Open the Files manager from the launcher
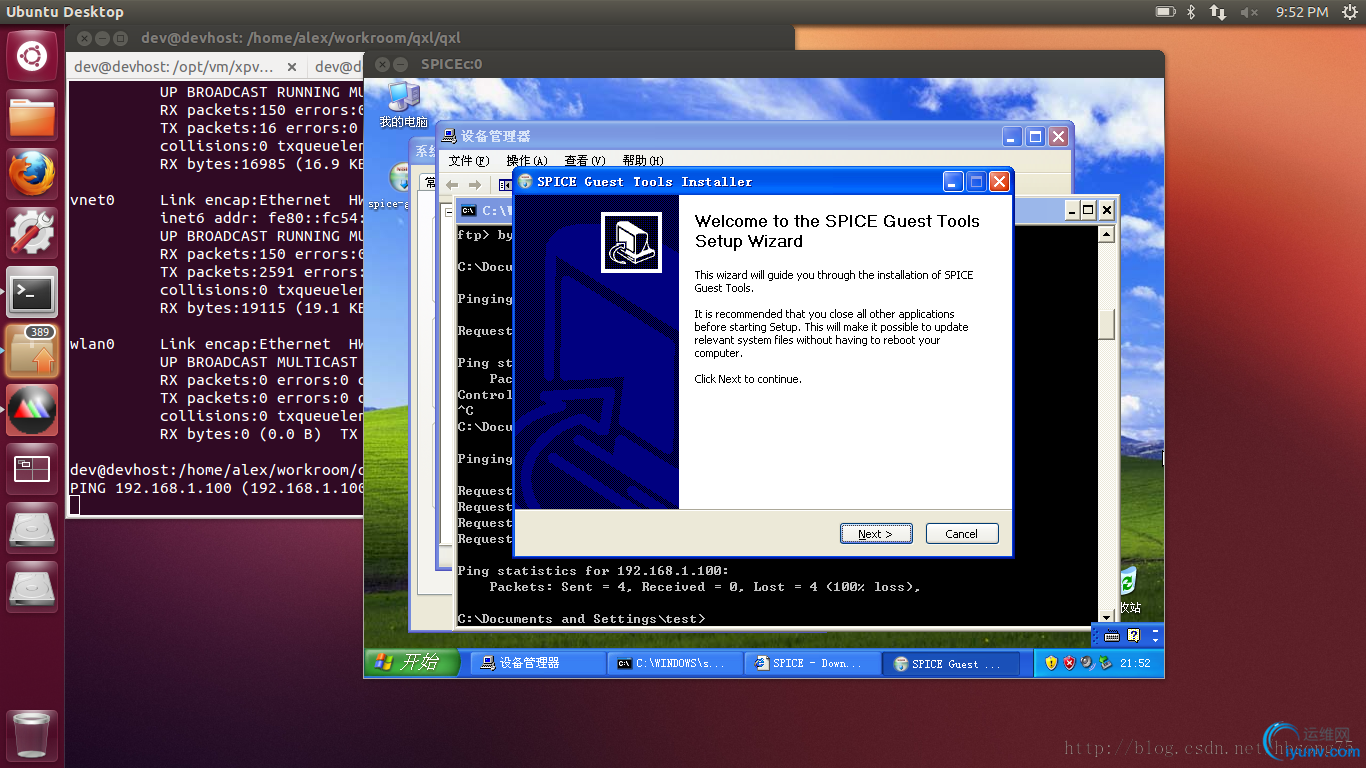Screen dimensions: 1366x768 [x=32, y=115]
